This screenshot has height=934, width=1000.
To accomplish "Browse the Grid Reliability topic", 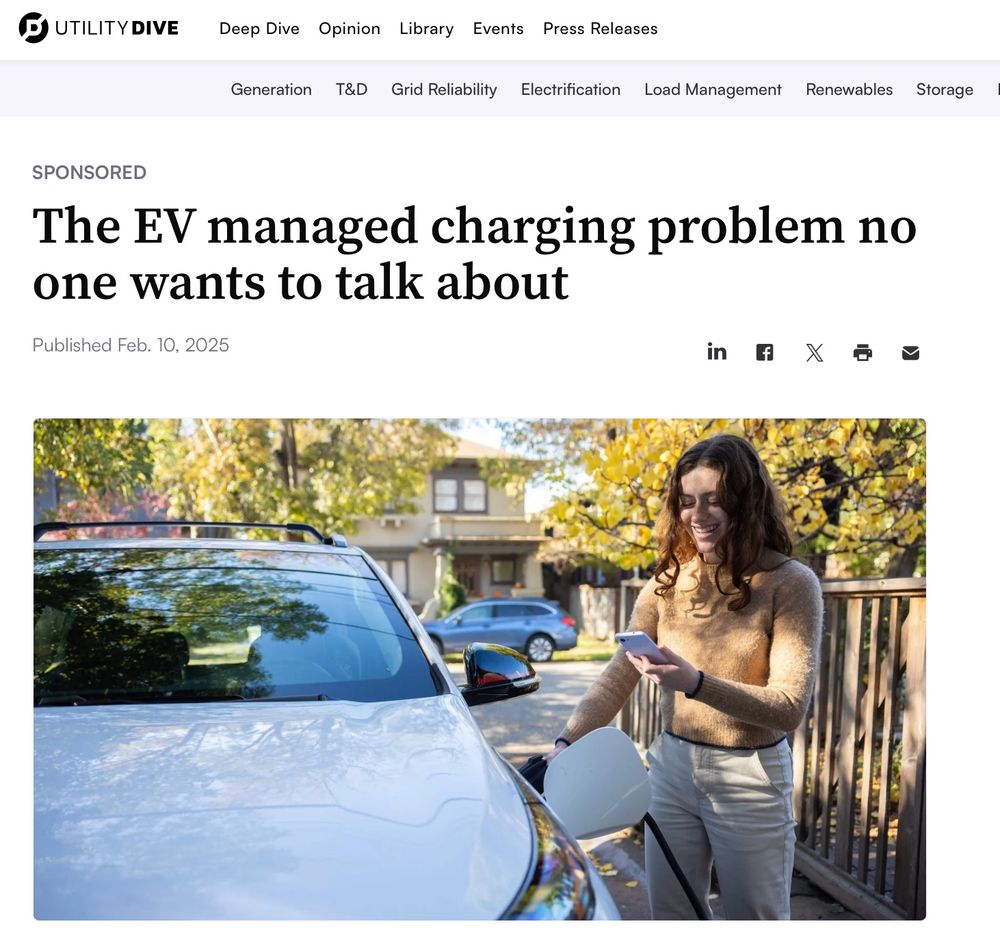I will click(444, 89).
